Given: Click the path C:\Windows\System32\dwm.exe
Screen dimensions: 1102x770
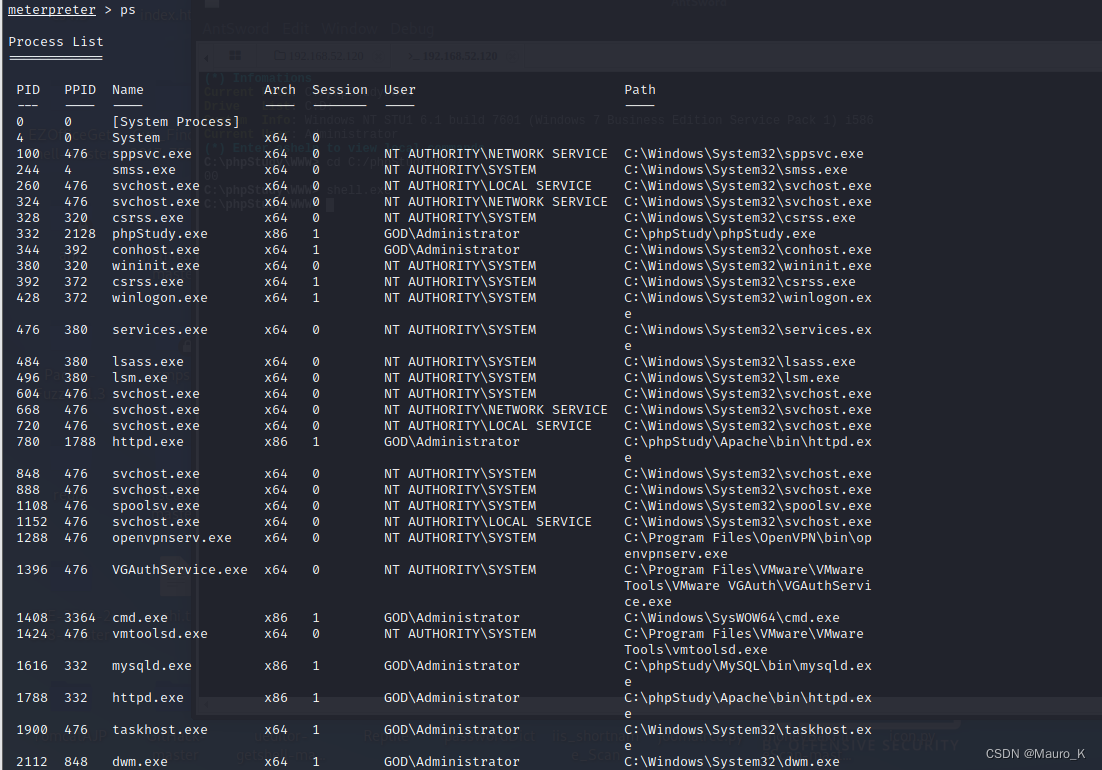Looking at the screenshot, I should 732,762.
